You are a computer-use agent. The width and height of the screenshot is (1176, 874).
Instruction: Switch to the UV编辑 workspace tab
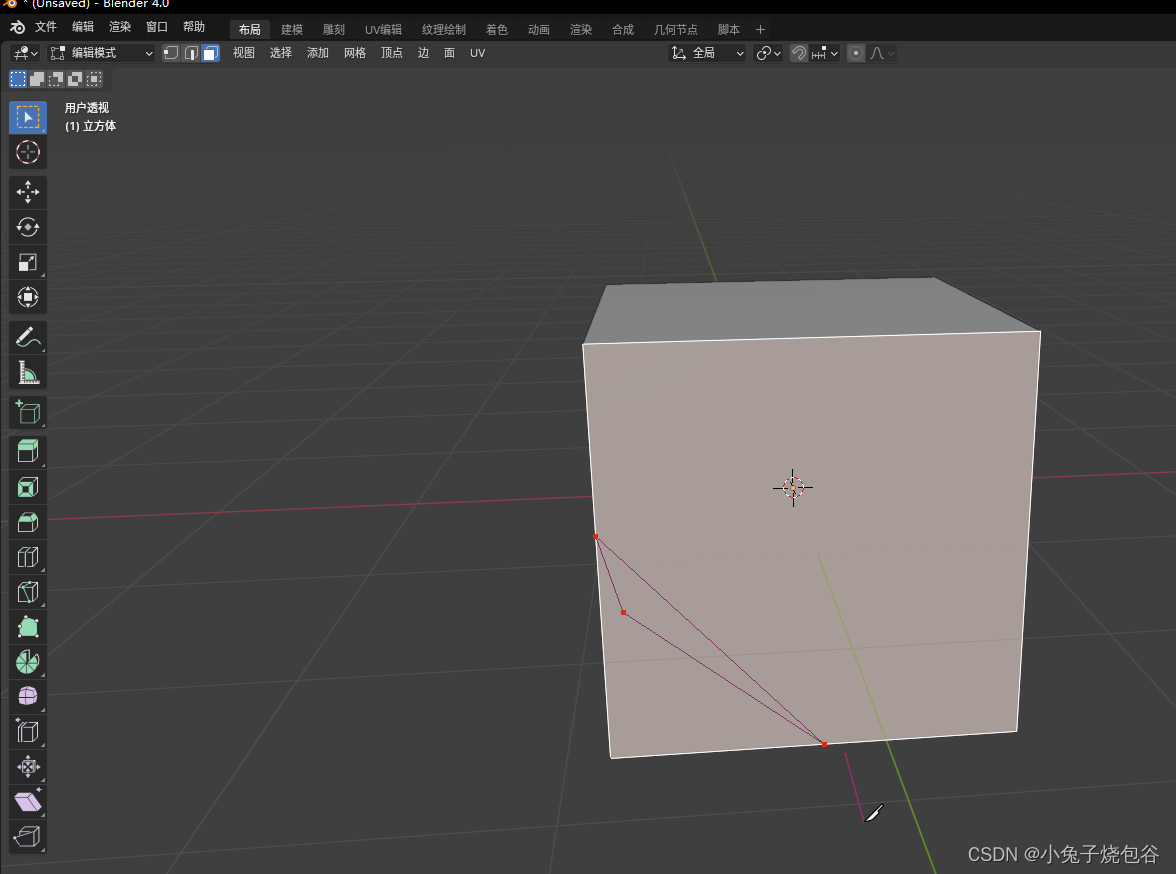383,30
